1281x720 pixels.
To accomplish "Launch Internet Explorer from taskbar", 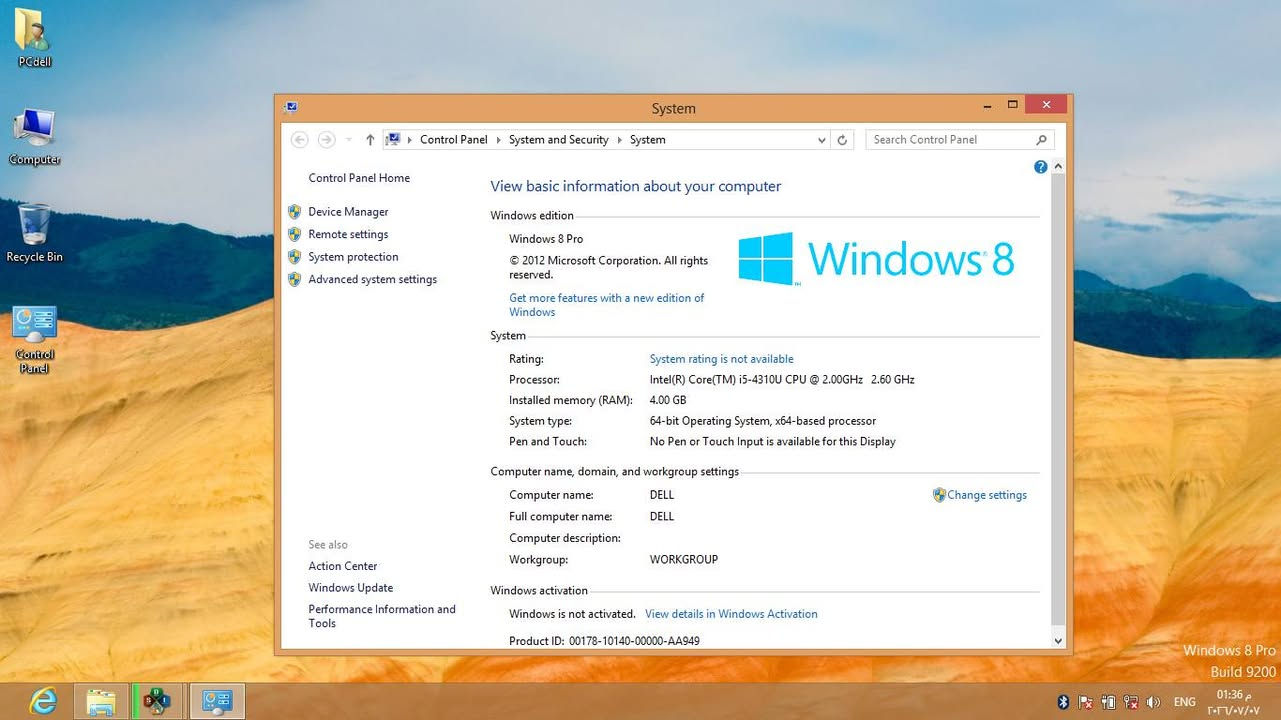I will click(x=43, y=702).
